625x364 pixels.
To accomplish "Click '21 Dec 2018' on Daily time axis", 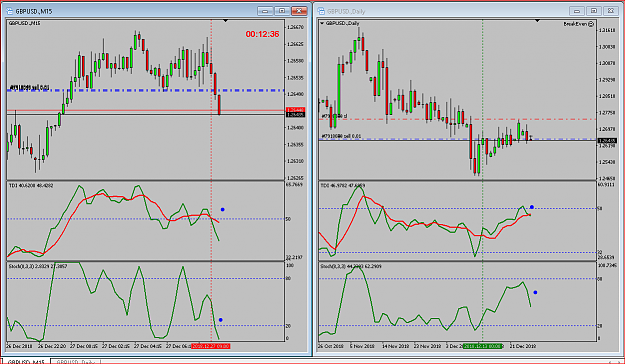I will pos(523,346).
